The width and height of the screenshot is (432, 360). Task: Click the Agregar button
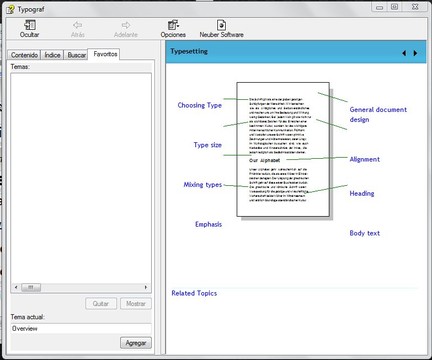click(x=136, y=343)
